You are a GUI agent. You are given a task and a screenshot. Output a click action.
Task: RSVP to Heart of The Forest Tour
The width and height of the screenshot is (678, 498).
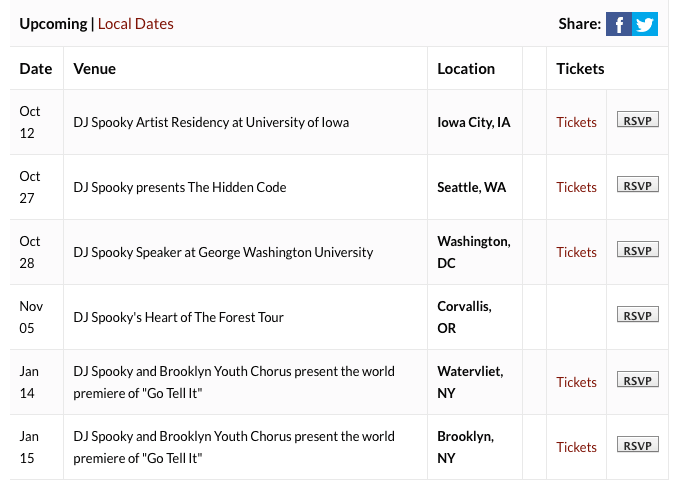[637, 315]
